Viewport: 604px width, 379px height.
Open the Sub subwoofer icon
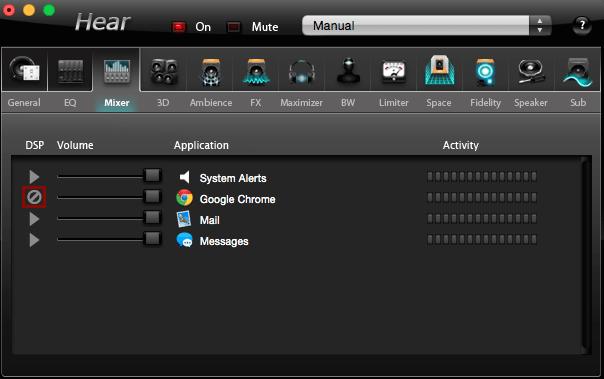click(x=577, y=72)
